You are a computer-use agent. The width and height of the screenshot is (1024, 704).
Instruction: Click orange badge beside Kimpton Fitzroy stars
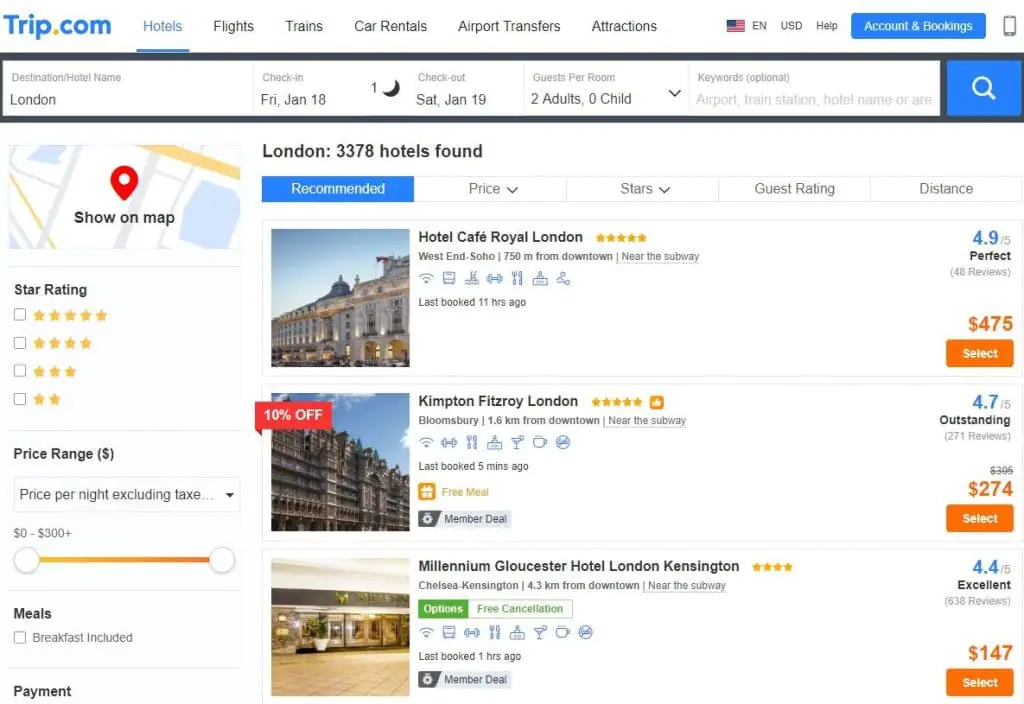click(x=656, y=402)
